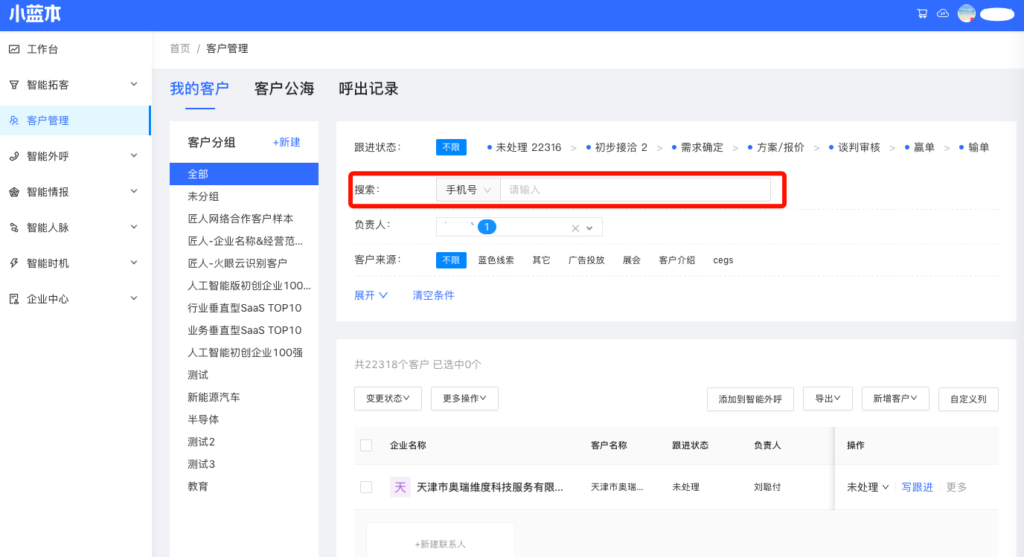Check the select-all checkbox in table header
1024x557 pixels.
(x=366, y=445)
